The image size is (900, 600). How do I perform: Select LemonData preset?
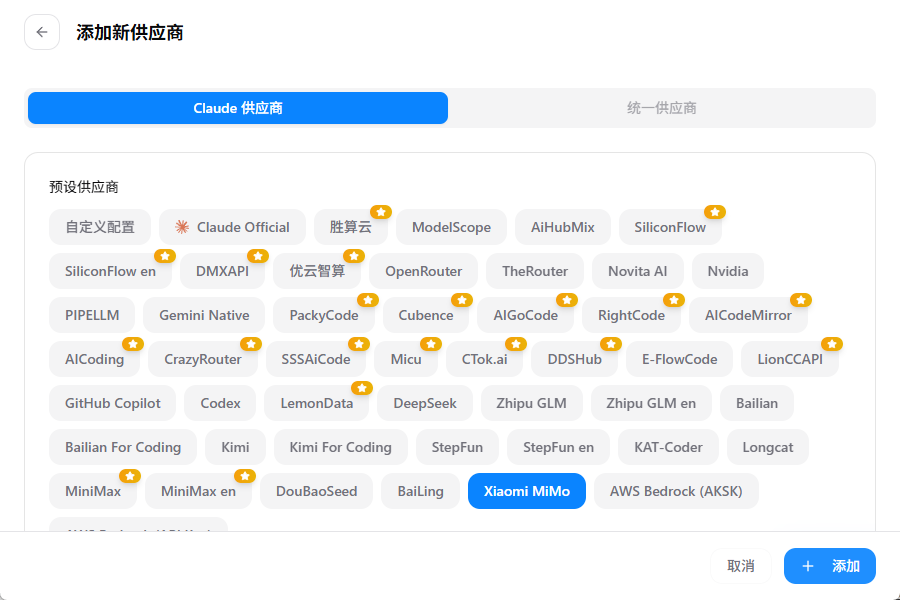click(317, 403)
